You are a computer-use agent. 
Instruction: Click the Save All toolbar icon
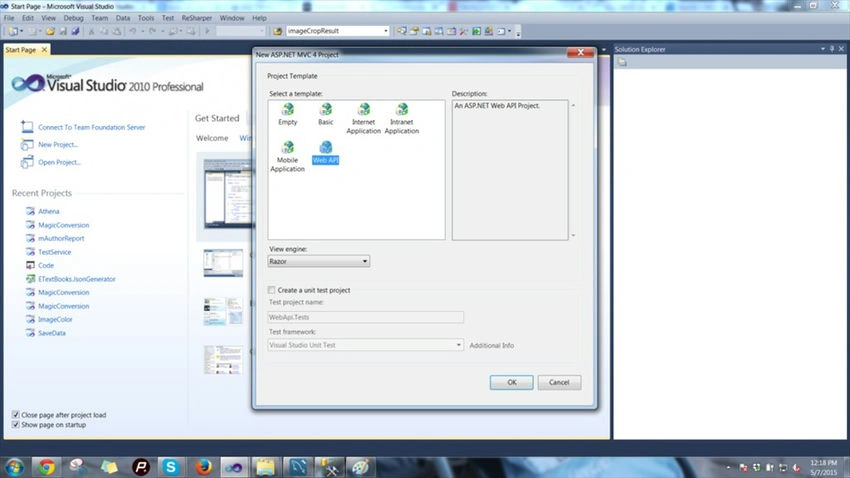pos(75,31)
